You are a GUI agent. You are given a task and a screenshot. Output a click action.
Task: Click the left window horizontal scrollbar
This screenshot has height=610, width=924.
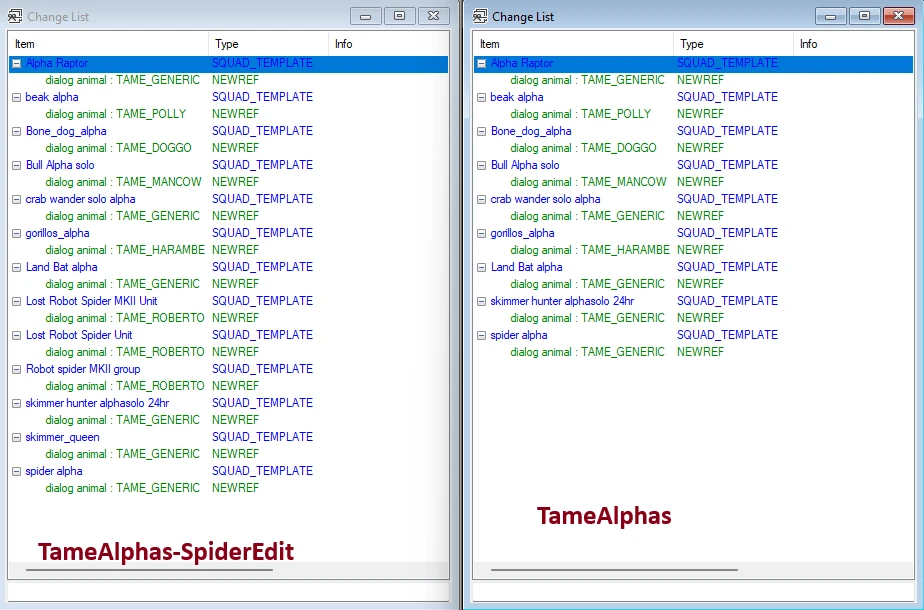pos(150,569)
